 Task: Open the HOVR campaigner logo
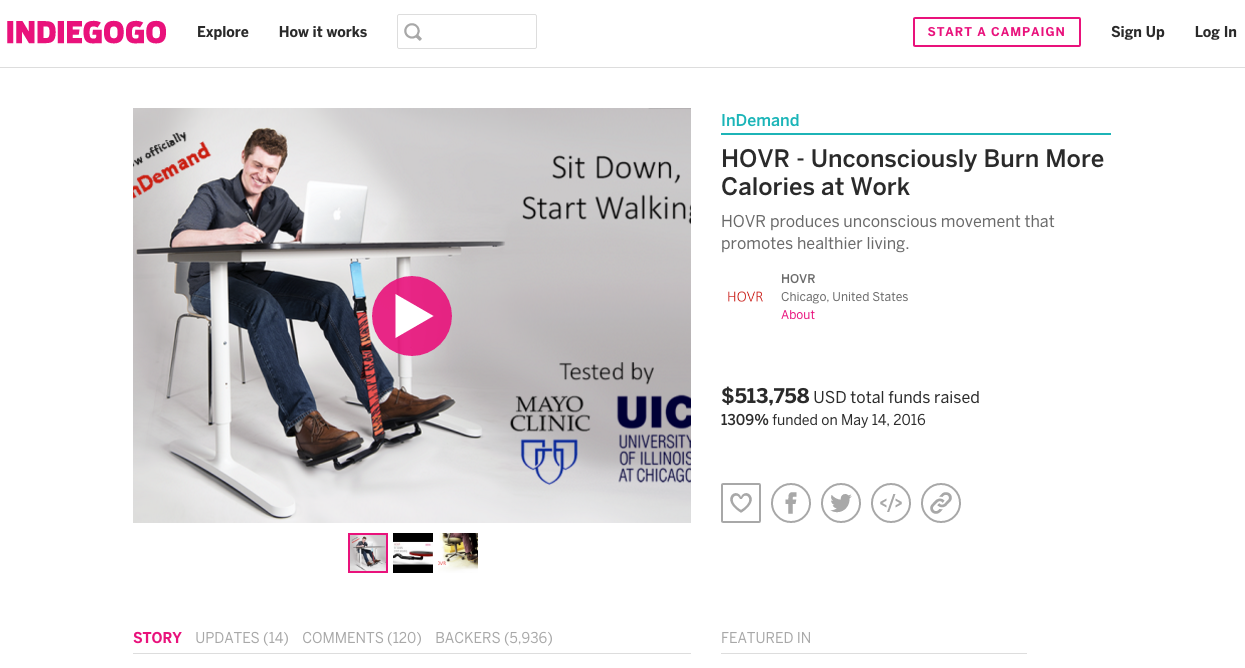(x=745, y=297)
